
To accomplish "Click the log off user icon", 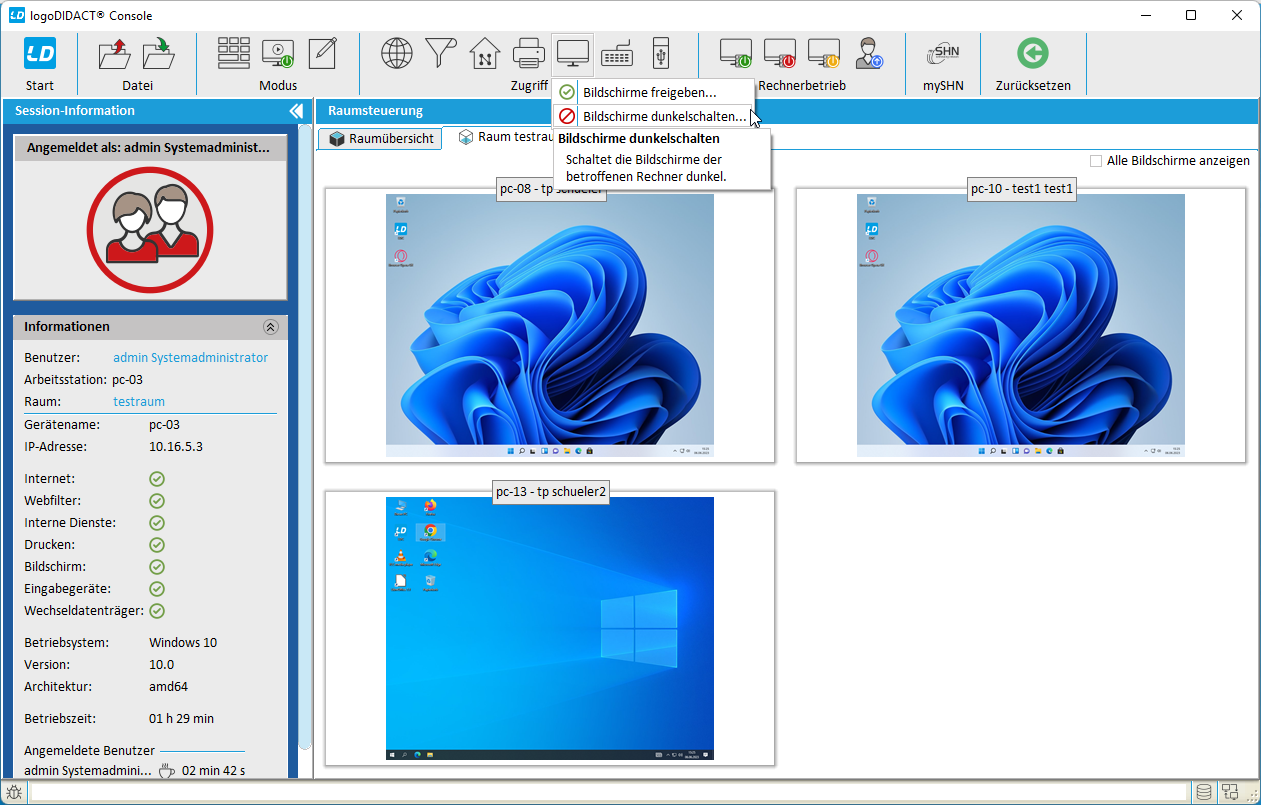I will (868, 53).
